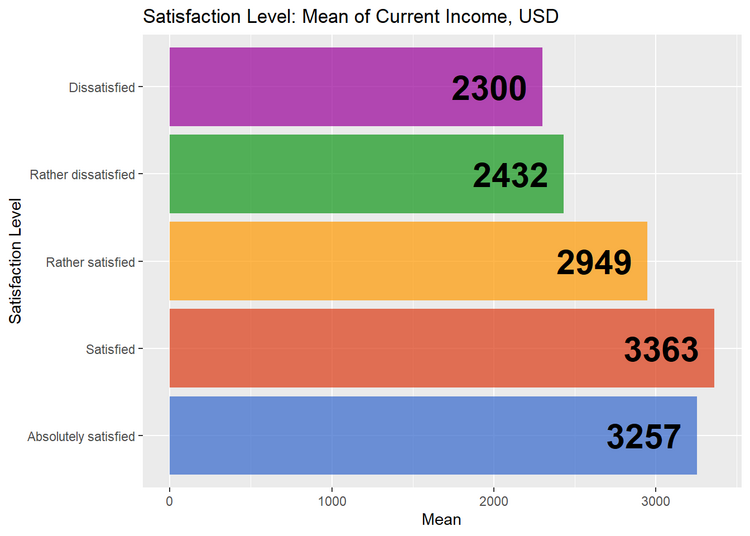Image resolution: width=750 pixels, height=536 pixels.
Task: Select the 'Rather dissatisfied' axis label
Action: [82, 175]
